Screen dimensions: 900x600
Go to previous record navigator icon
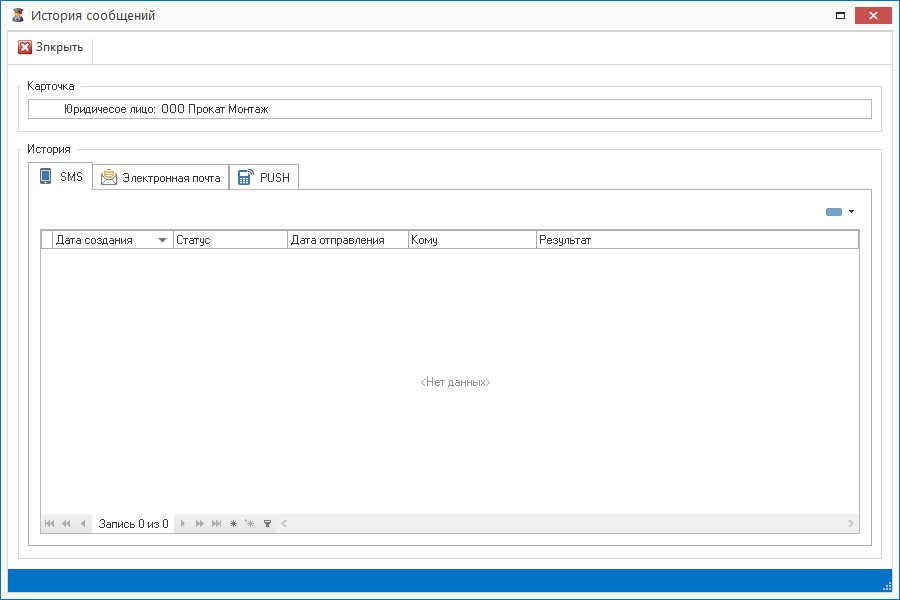83,524
